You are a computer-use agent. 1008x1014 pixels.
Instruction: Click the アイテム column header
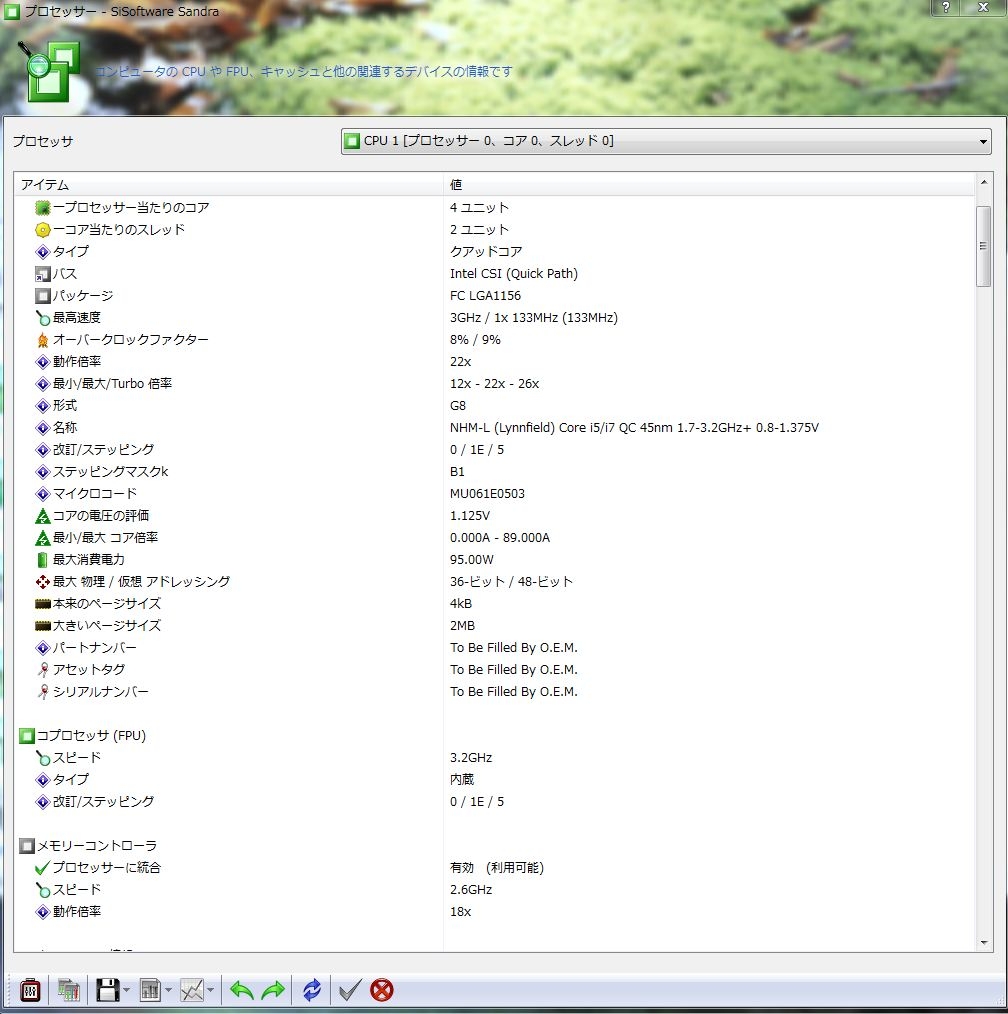[x=229, y=184]
